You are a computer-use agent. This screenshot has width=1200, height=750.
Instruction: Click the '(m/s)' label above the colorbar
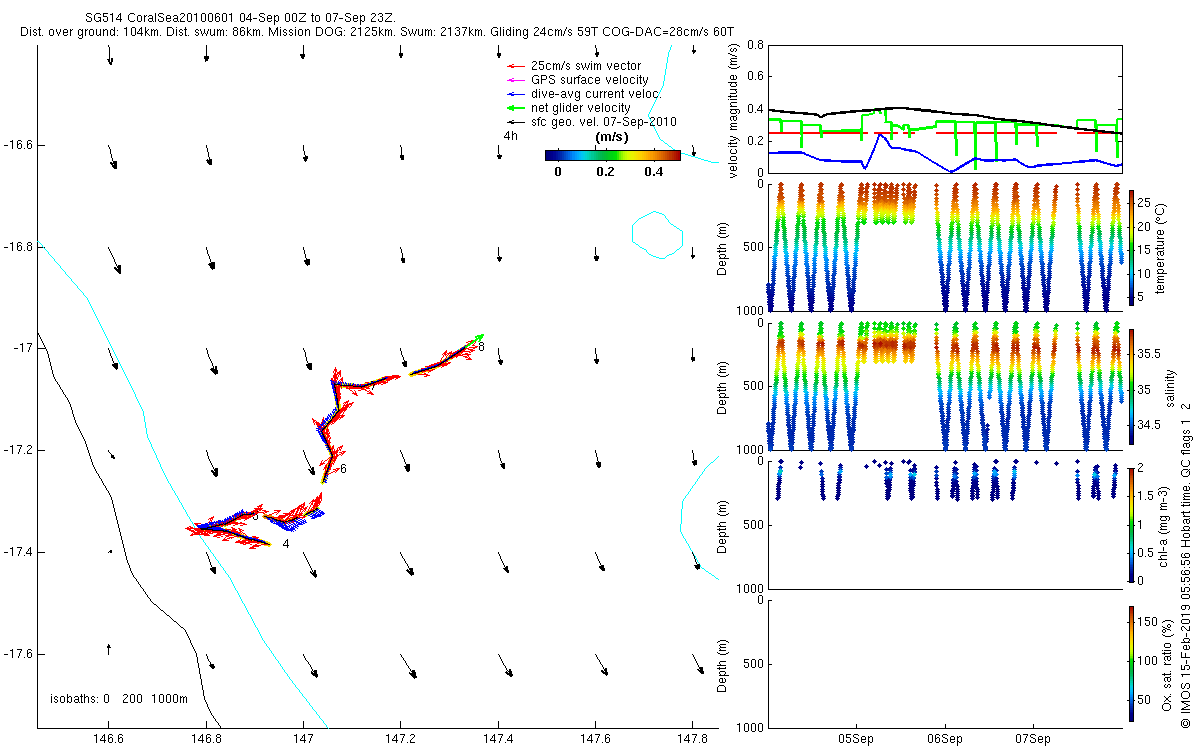(x=611, y=137)
